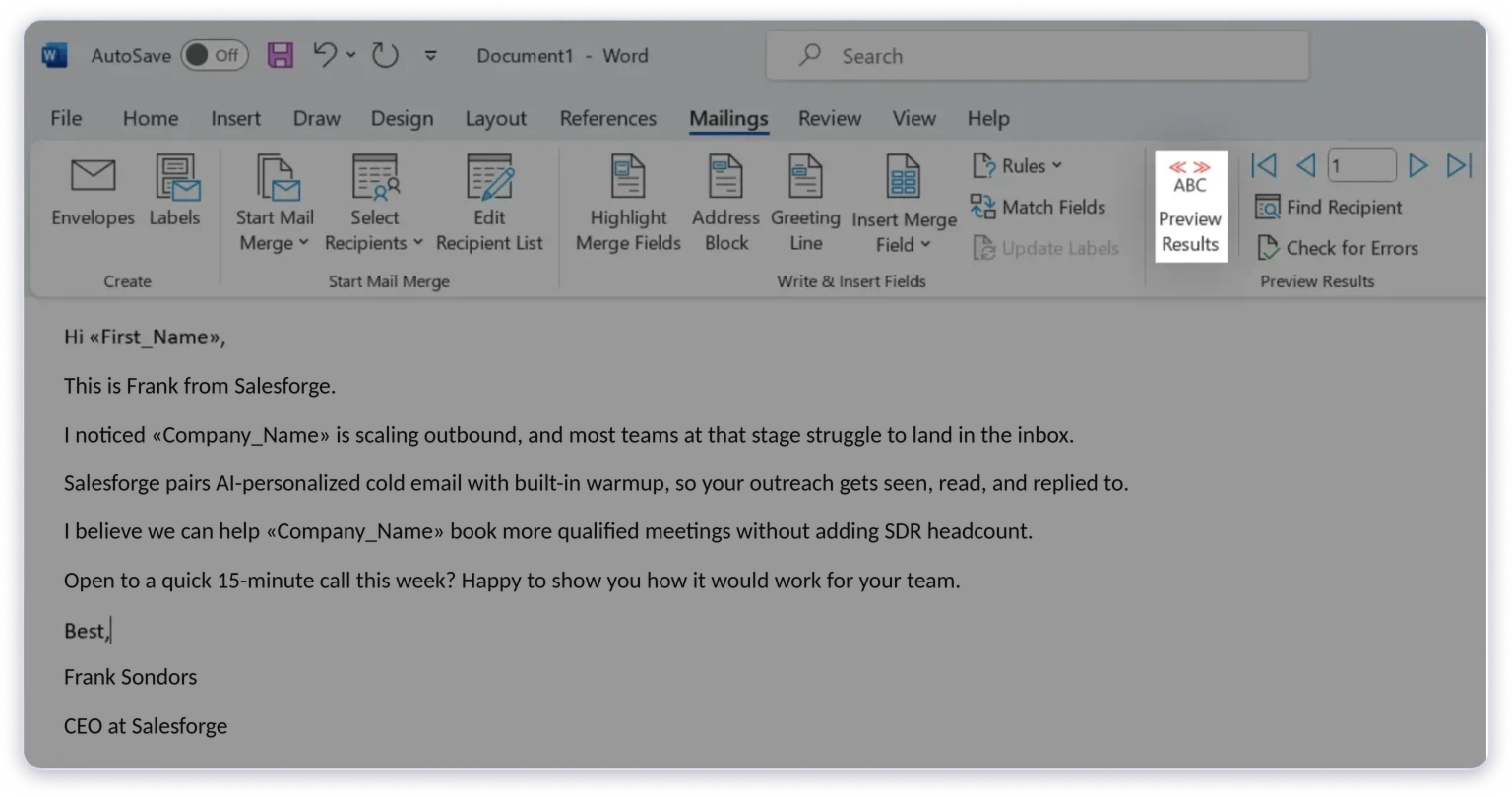Open the File tab
Viewport: 1512px width, 797px height.
click(x=66, y=118)
